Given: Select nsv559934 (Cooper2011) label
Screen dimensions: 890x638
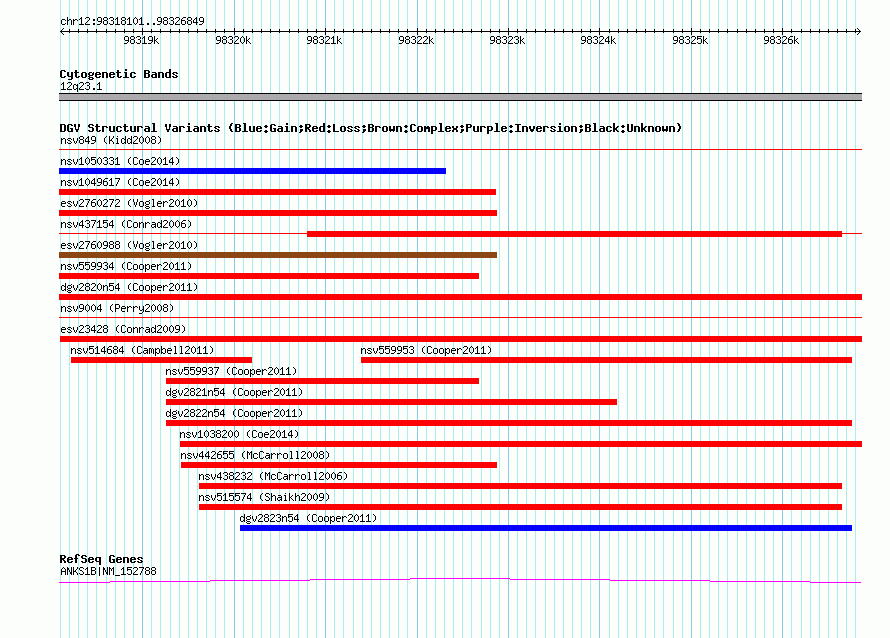Looking at the screenshot, I should click(126, 266).
